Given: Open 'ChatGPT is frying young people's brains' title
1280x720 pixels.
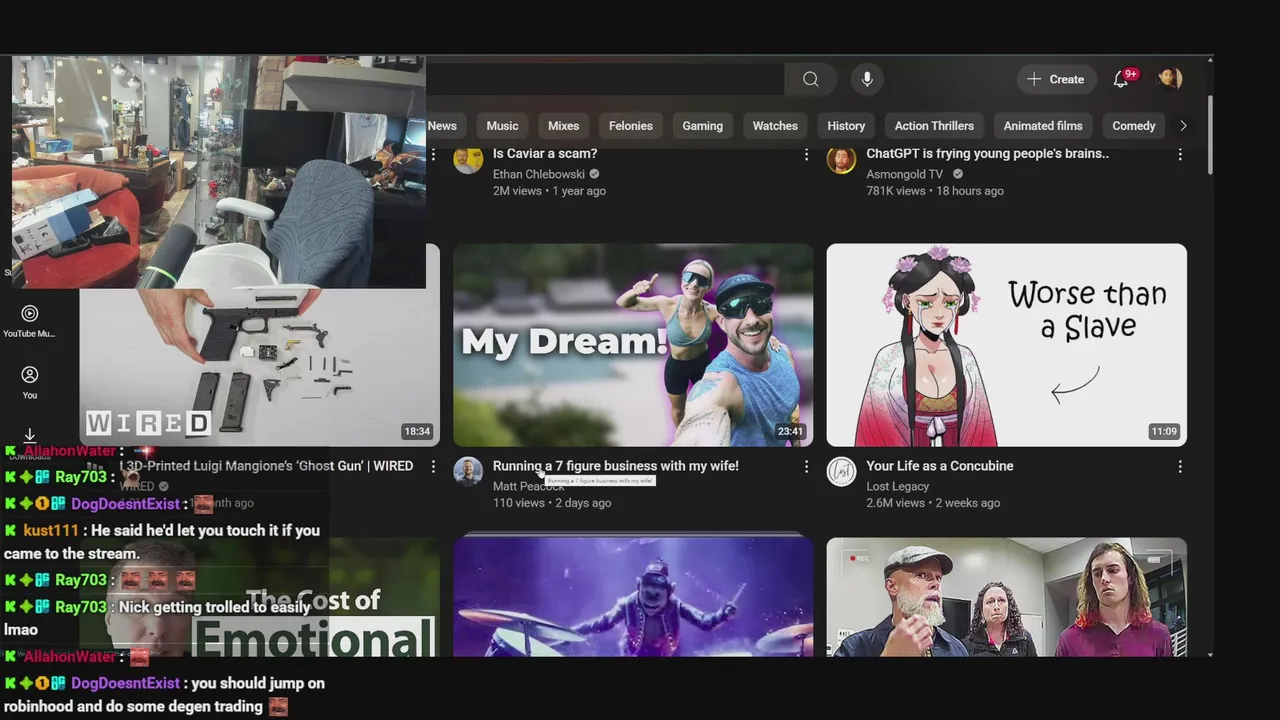Looking at the screenshot, I should [987, 154].
